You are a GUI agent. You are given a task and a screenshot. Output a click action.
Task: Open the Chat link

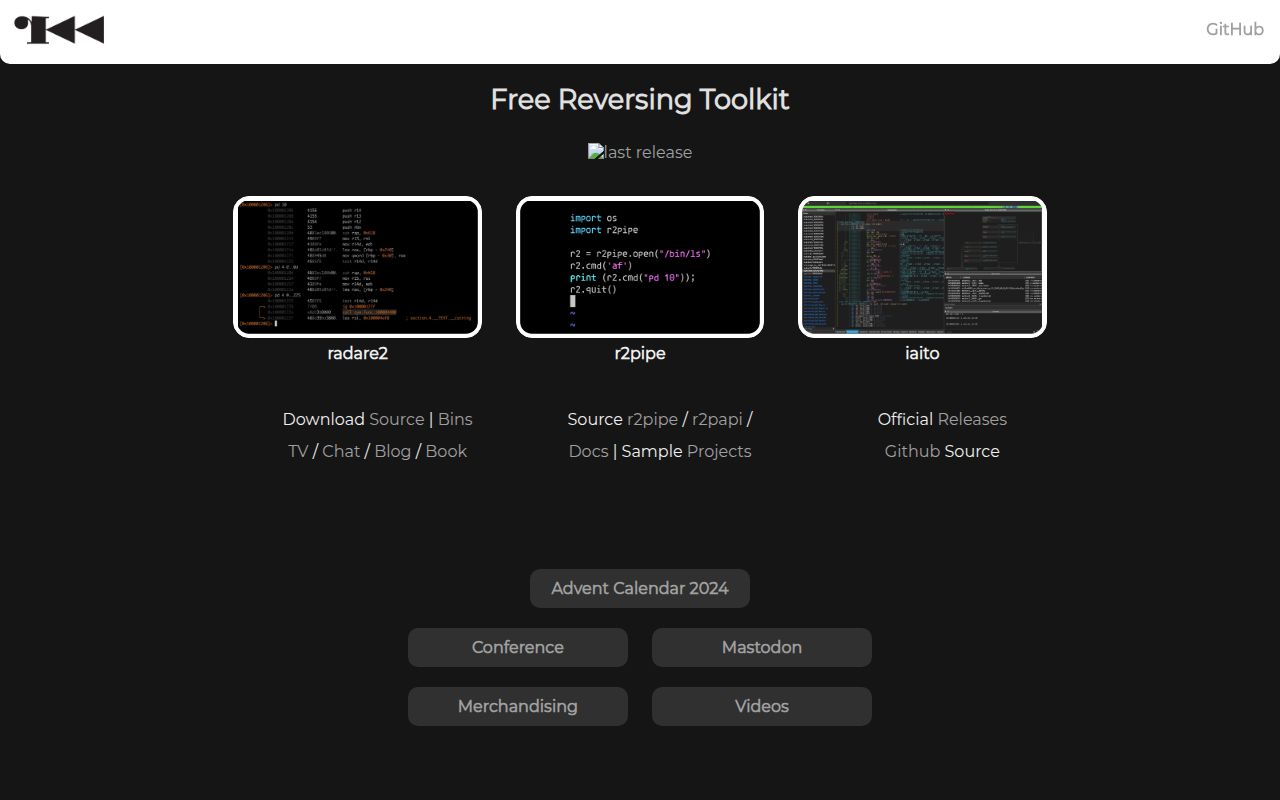[341, 451]
